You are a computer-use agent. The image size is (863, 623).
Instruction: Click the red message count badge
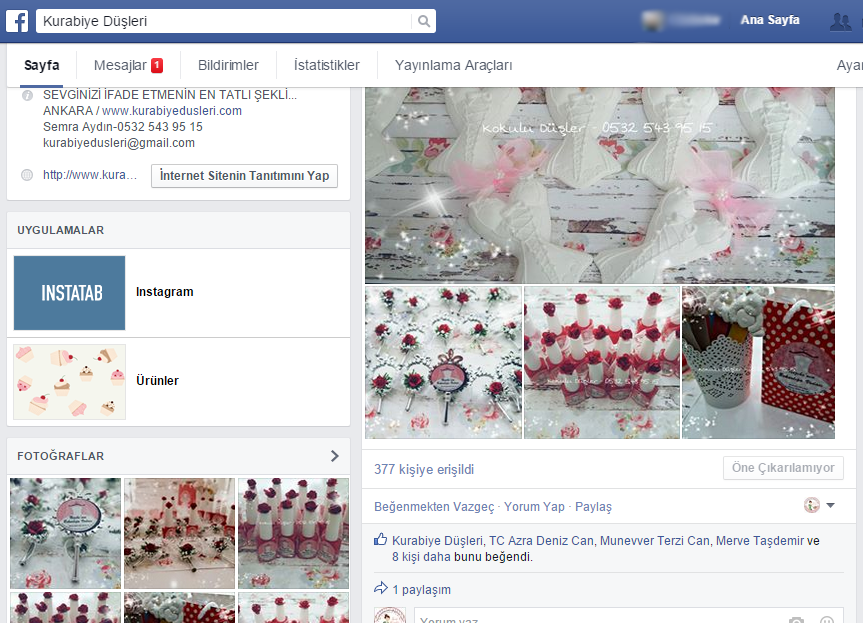coord(157,65)
